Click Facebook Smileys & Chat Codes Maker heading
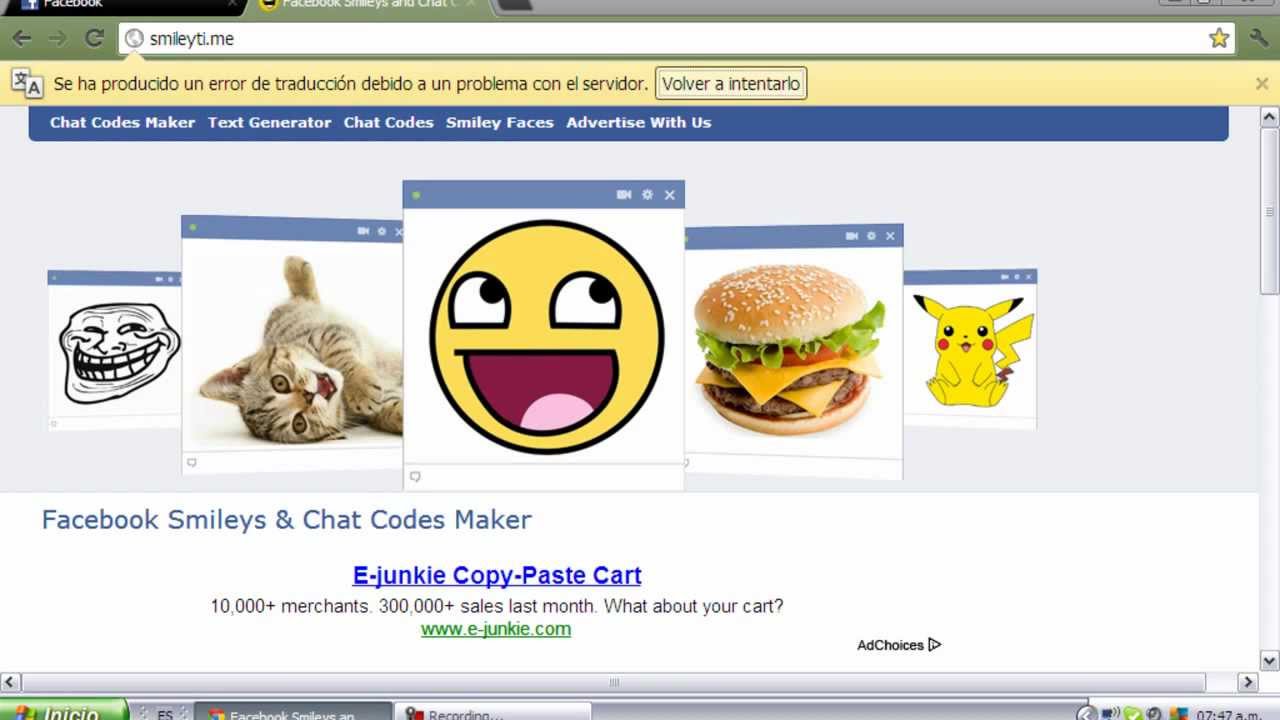Image resolution: width=1280 pixels, height=720 pixels. point(286,520)
